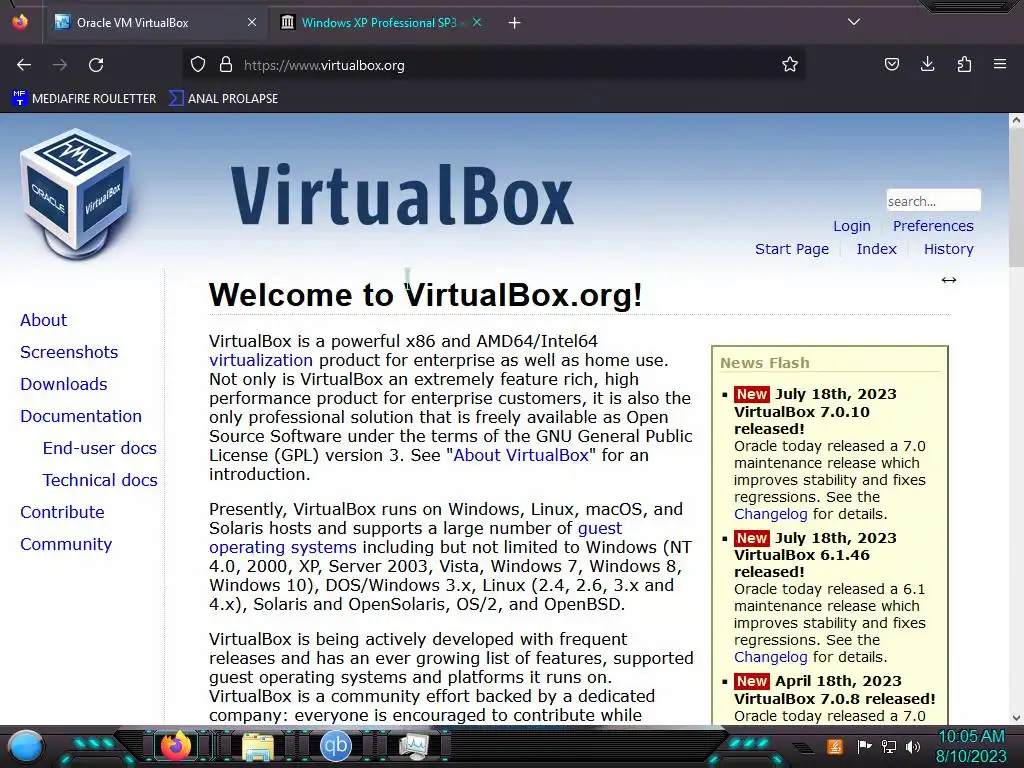
Task: Click the scrollbar up arrow
Action: (x=1016, y=120)
